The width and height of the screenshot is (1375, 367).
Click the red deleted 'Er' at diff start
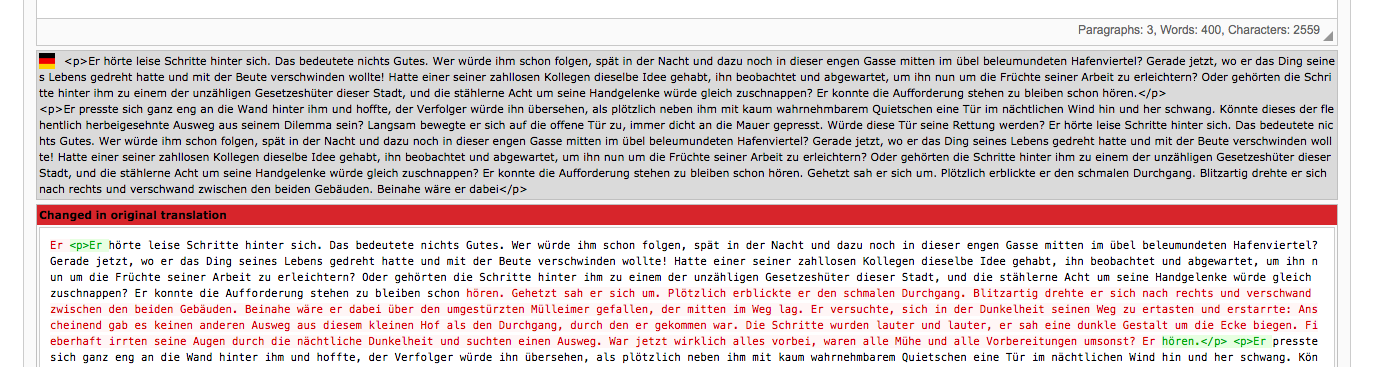(56, 245)
